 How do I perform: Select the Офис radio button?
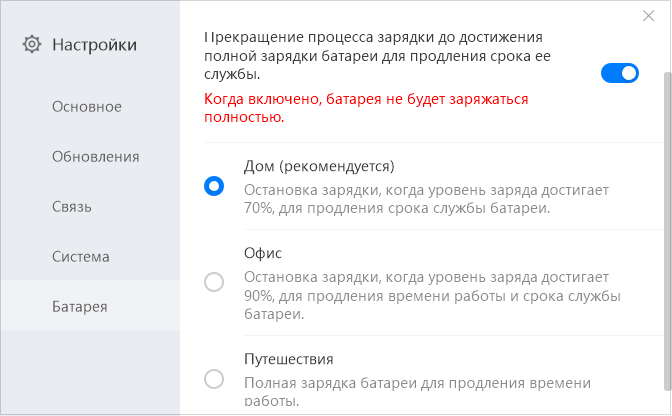214,282
